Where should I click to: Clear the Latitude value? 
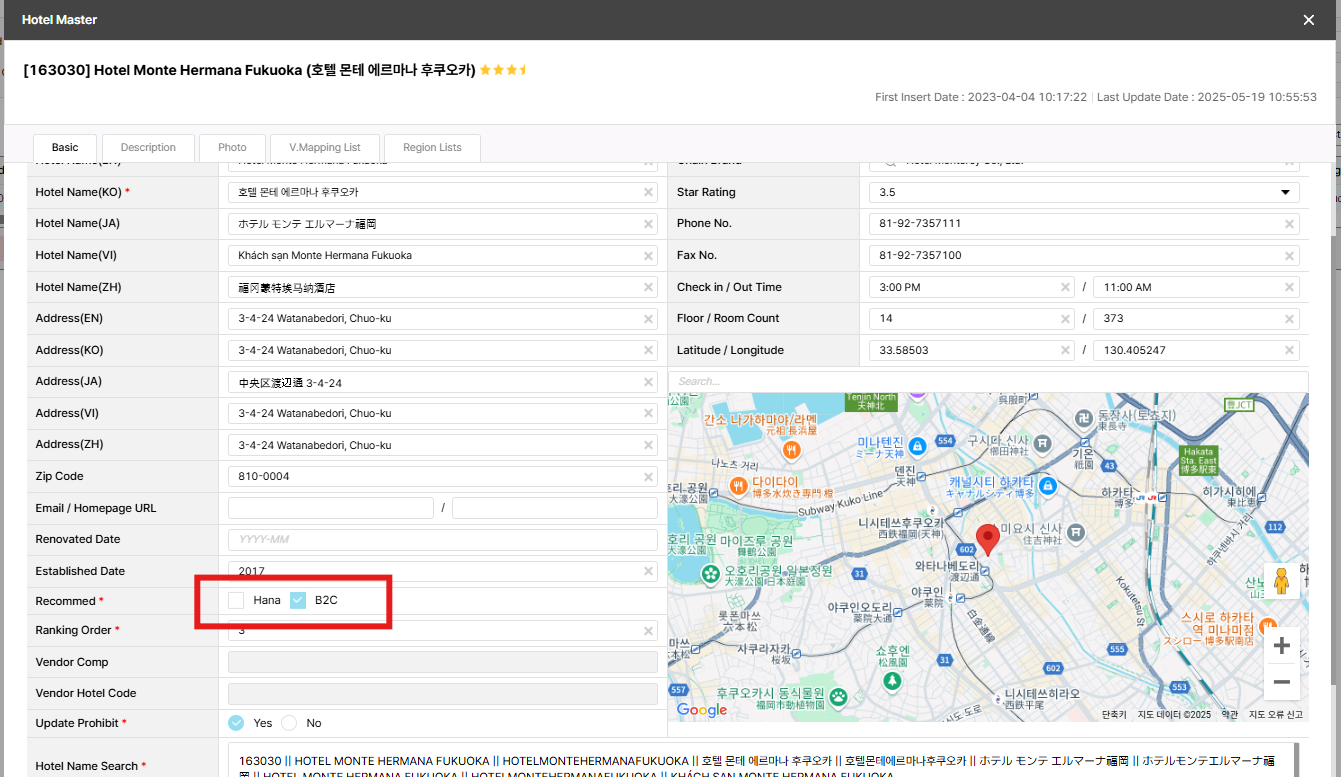pos(1065,351)
